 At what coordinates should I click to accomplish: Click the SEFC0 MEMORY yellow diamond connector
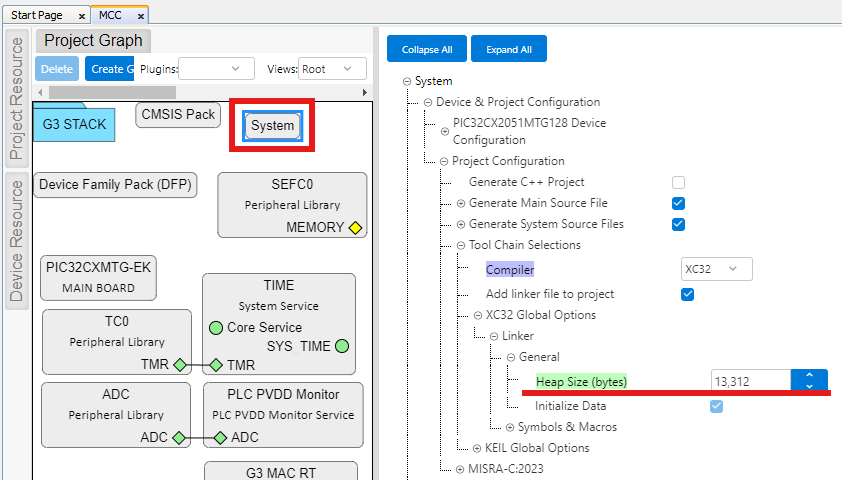(x=354, y=227)
